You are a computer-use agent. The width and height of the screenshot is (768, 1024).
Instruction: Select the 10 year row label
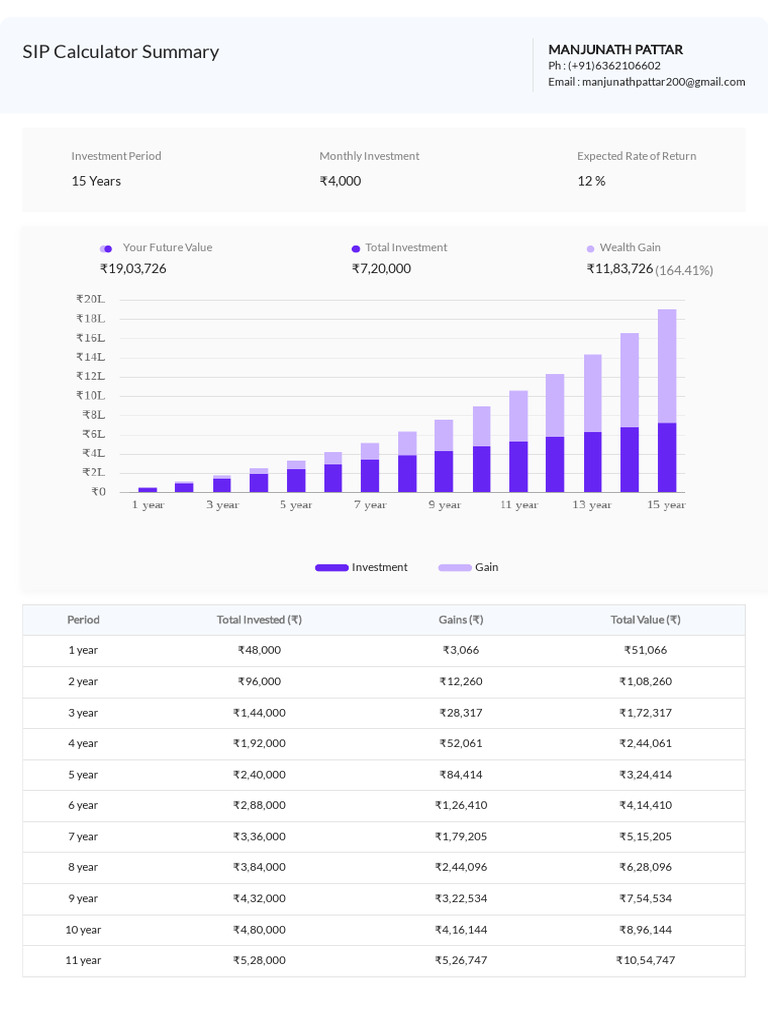tap(83, 930)
